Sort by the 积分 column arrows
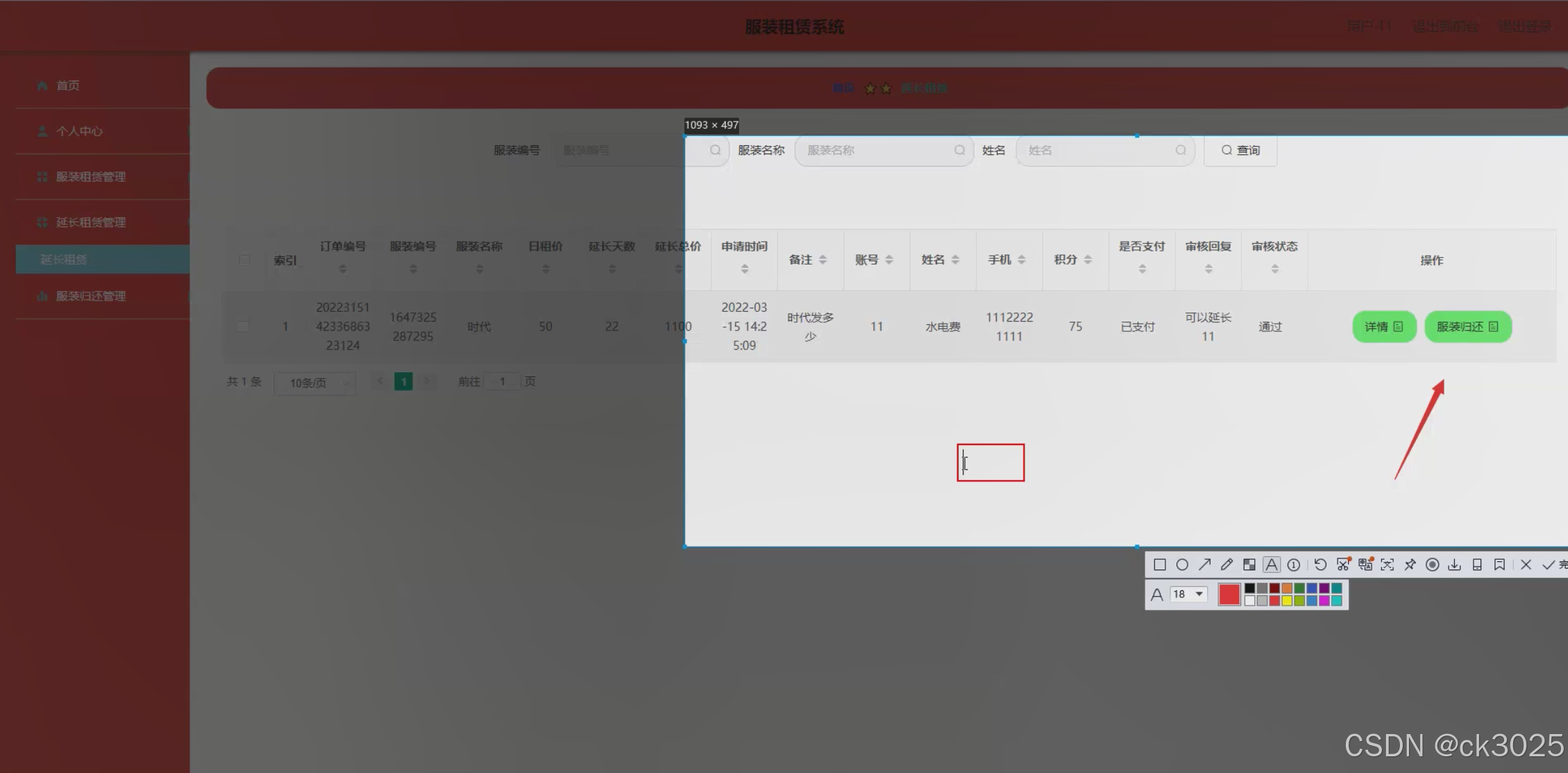The height and width of the screenshot is (773, 1568). click(1088, 260)
